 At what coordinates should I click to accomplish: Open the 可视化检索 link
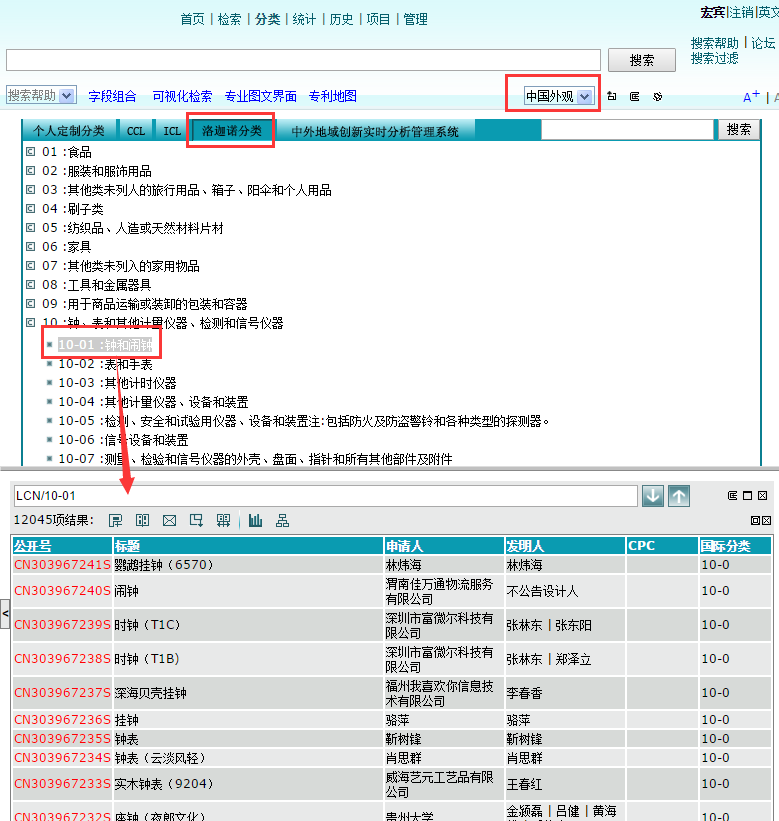[182, 96]
